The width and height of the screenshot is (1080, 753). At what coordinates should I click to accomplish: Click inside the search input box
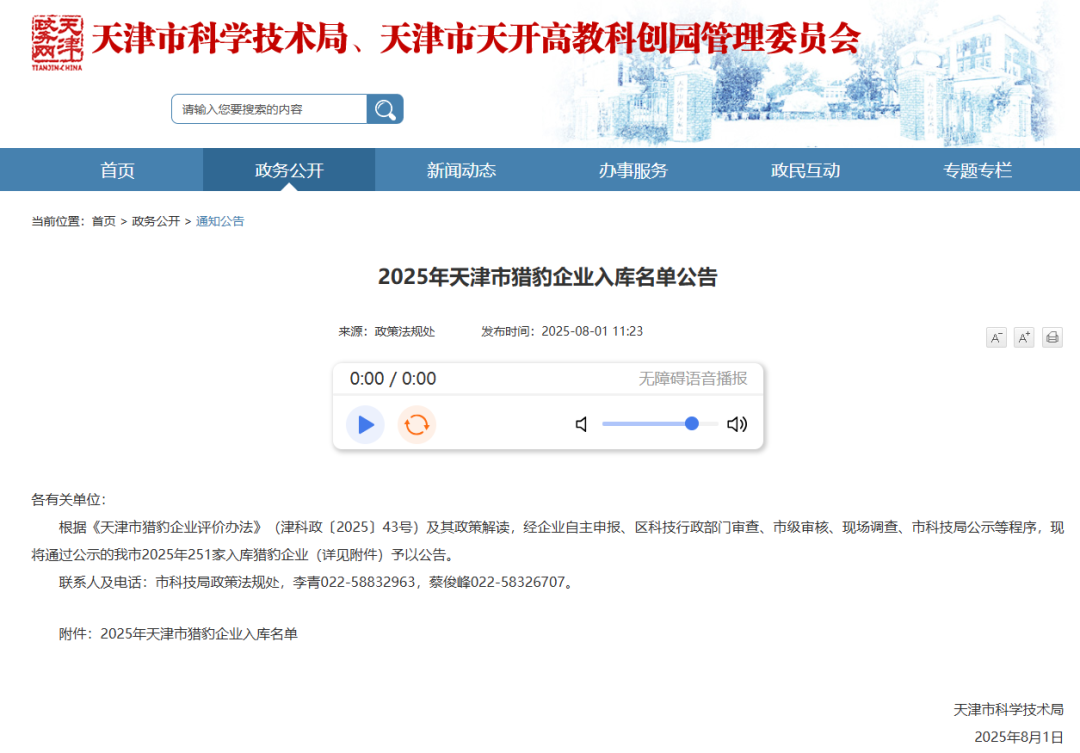tap(265, 108)
